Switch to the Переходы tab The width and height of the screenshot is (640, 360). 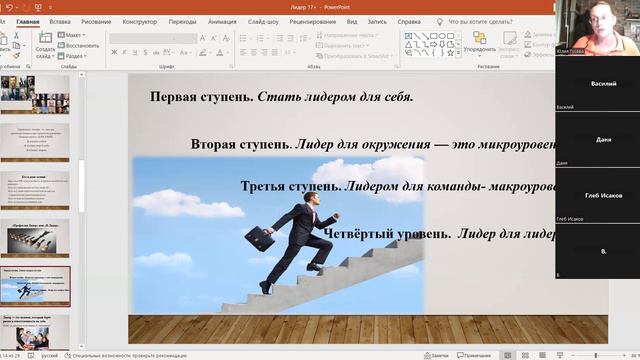pos(182,22)
